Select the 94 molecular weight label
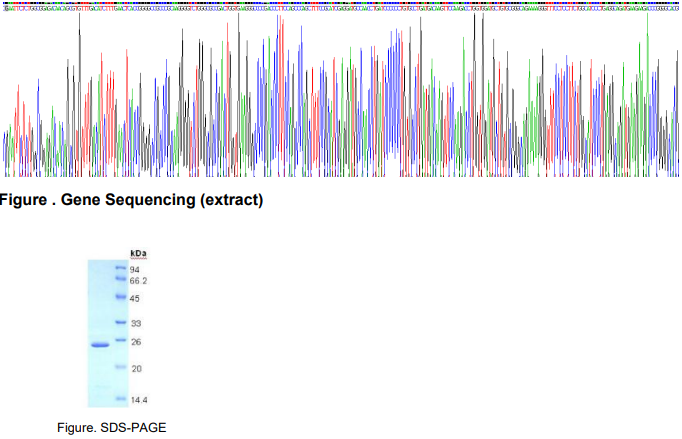682x439 pixels. (x=135, y=269)
